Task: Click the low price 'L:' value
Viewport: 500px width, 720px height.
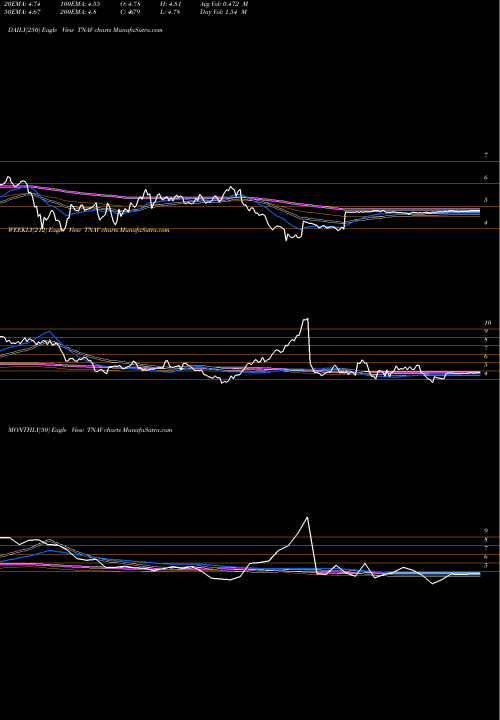Action: (x=170, y=12)
